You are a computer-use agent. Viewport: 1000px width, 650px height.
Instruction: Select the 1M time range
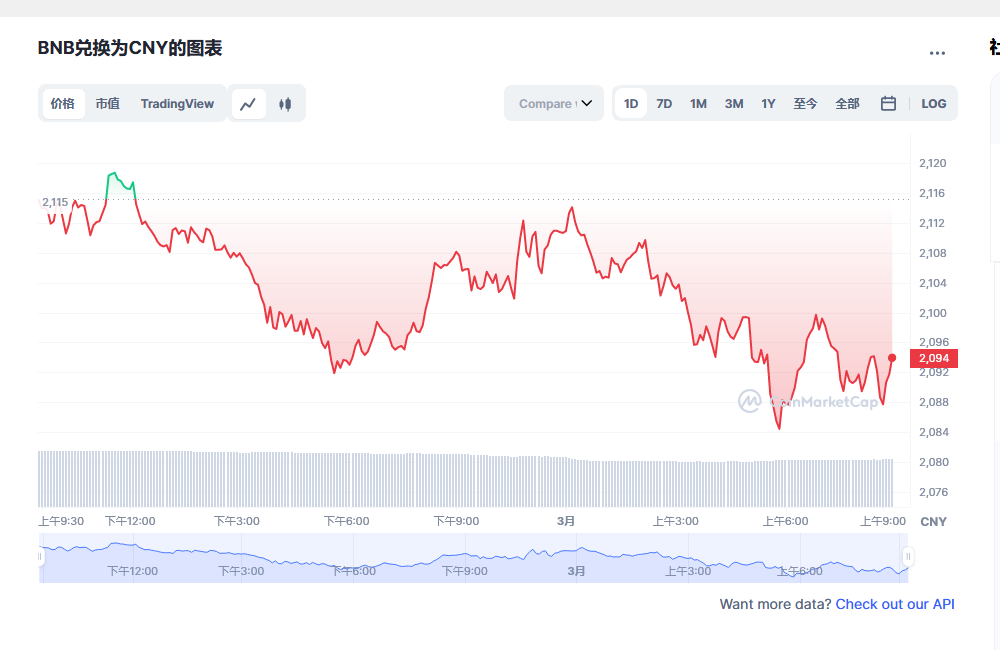pyautogui.click(x=698, y=104)
